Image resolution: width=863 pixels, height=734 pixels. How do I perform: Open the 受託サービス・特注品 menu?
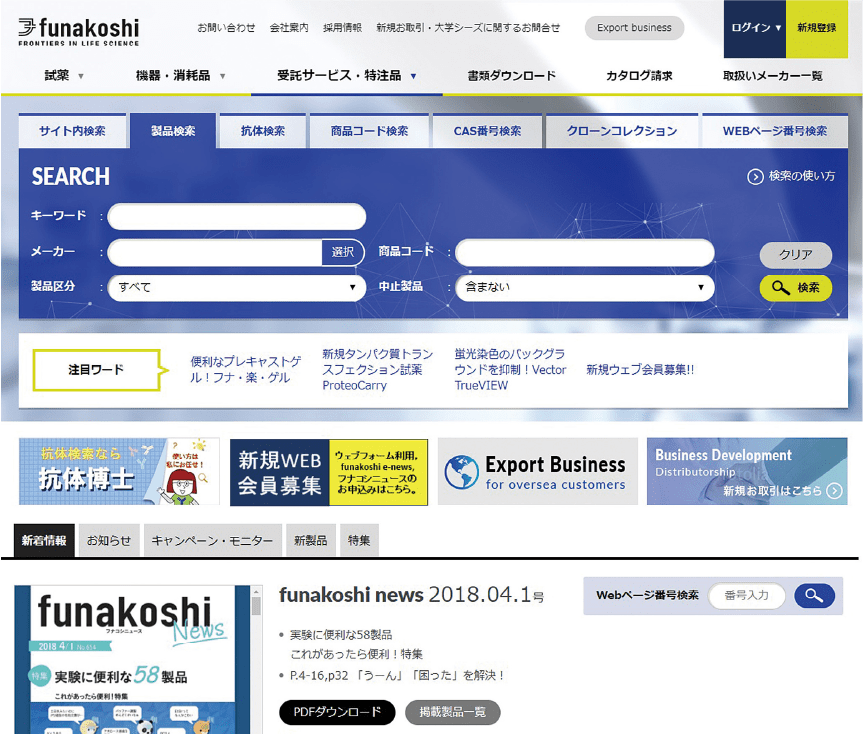pyautogui.click(x=346, y=76)
